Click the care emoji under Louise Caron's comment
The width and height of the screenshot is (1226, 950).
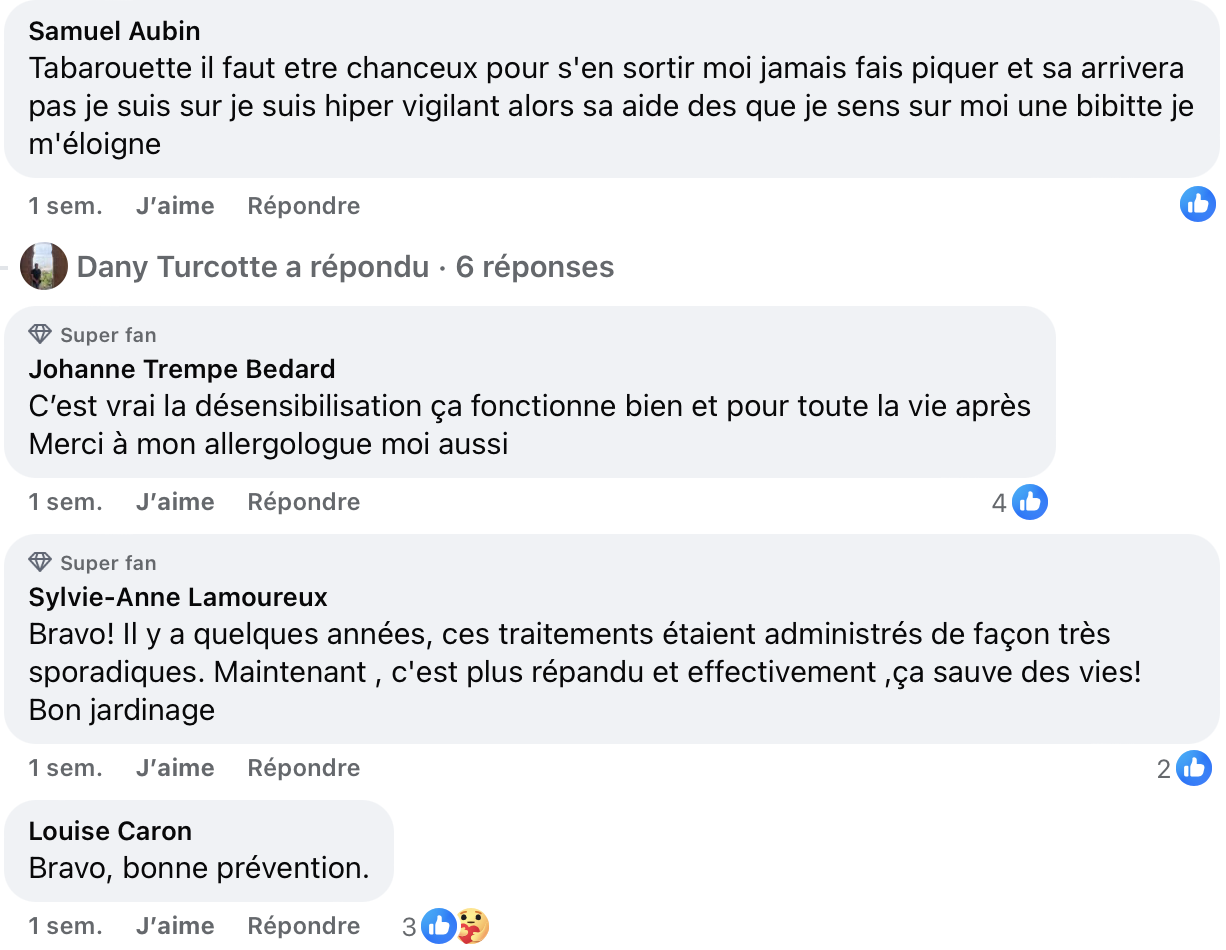point(471,925)
